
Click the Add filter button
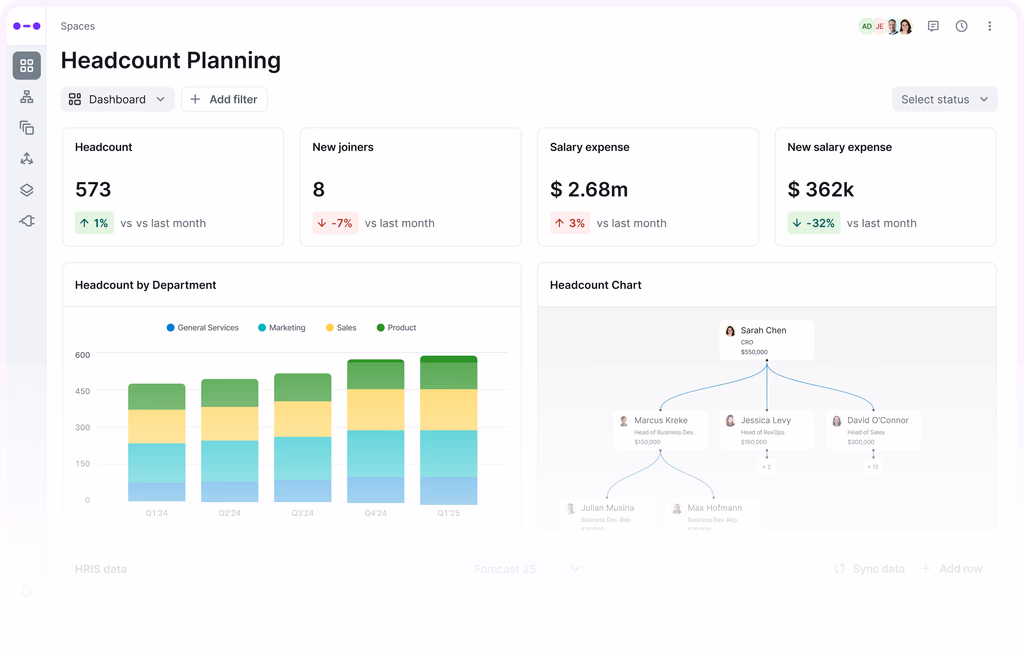click(224, 99)
